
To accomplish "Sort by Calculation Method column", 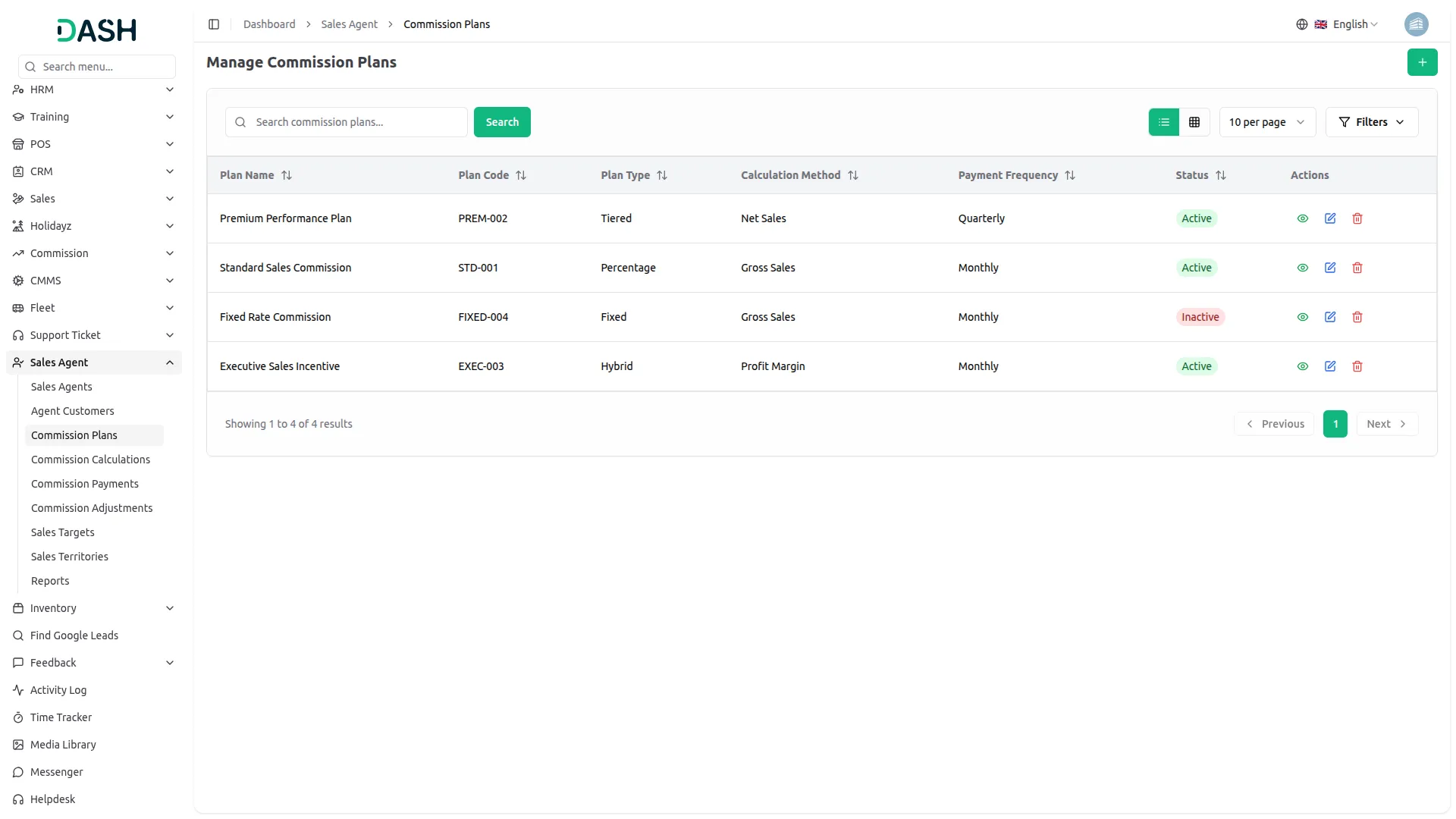I will point(799,175).
